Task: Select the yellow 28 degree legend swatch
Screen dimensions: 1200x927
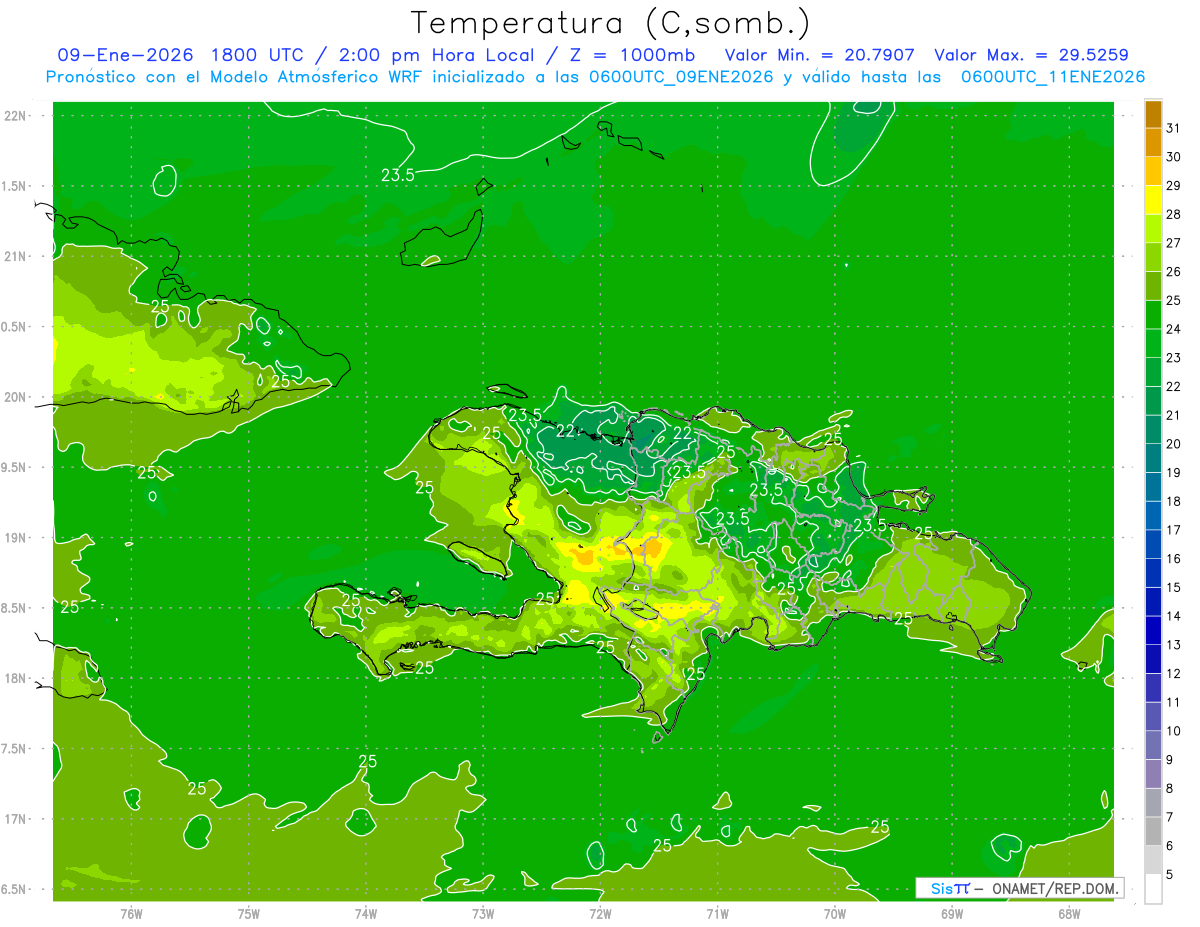Action: 1153,200
